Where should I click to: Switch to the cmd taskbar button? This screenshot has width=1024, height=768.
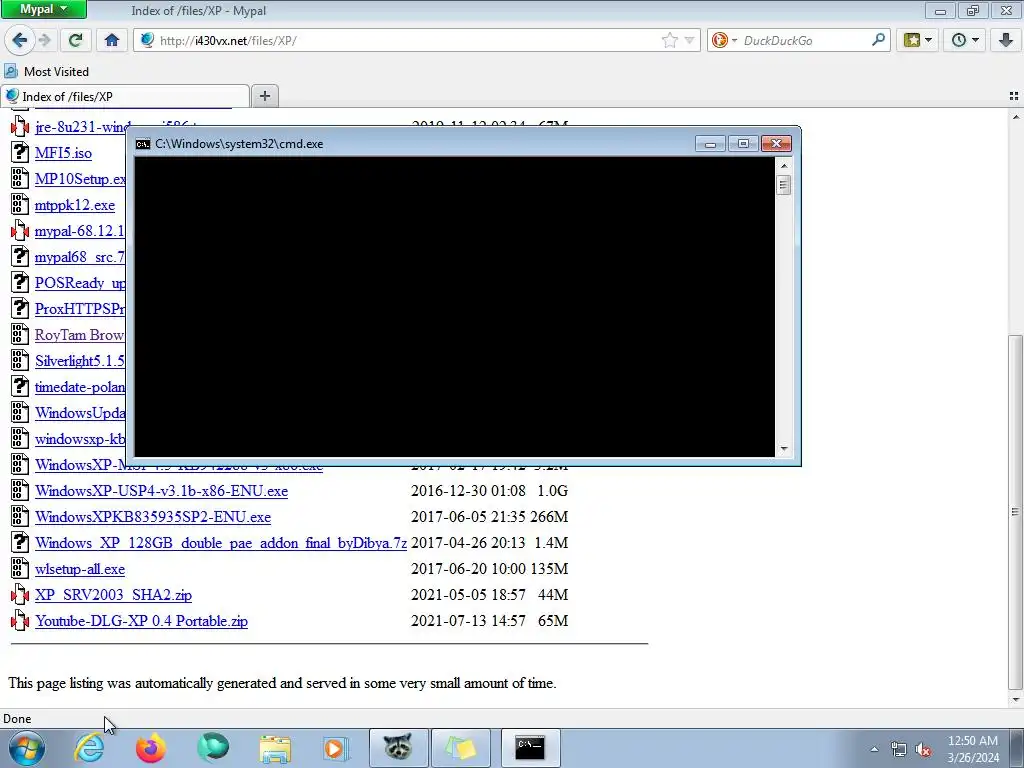click(530, 748)
